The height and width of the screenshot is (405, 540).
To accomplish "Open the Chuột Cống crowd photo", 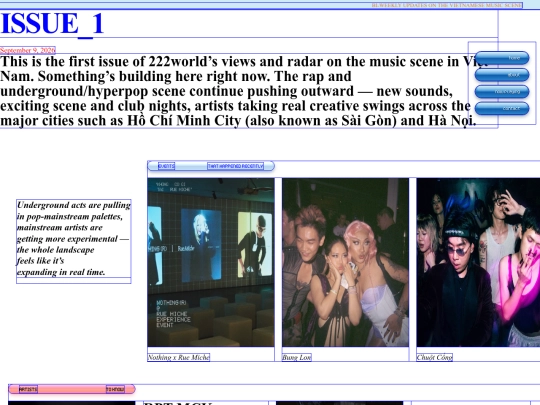I will click(x=478, y=262).
